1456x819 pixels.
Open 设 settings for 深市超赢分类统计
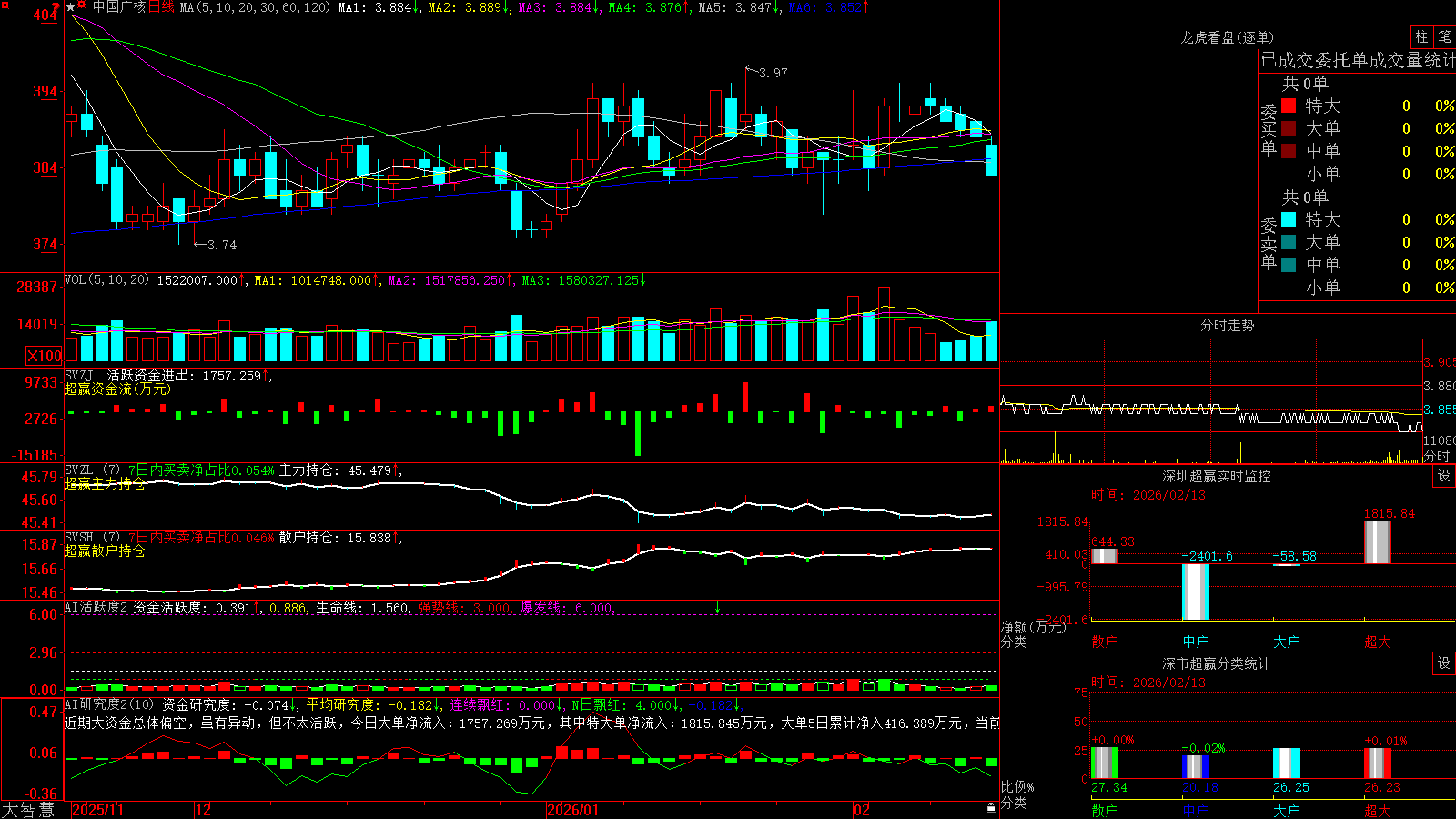tap(1444, 663)
